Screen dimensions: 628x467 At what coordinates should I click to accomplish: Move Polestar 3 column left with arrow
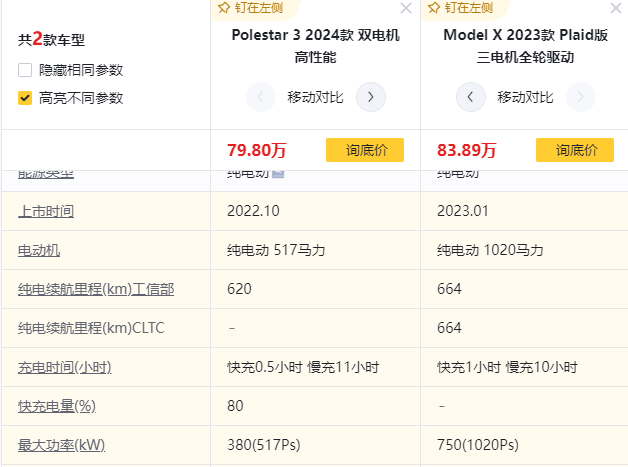pyautogui.click(x=261, y=97)
